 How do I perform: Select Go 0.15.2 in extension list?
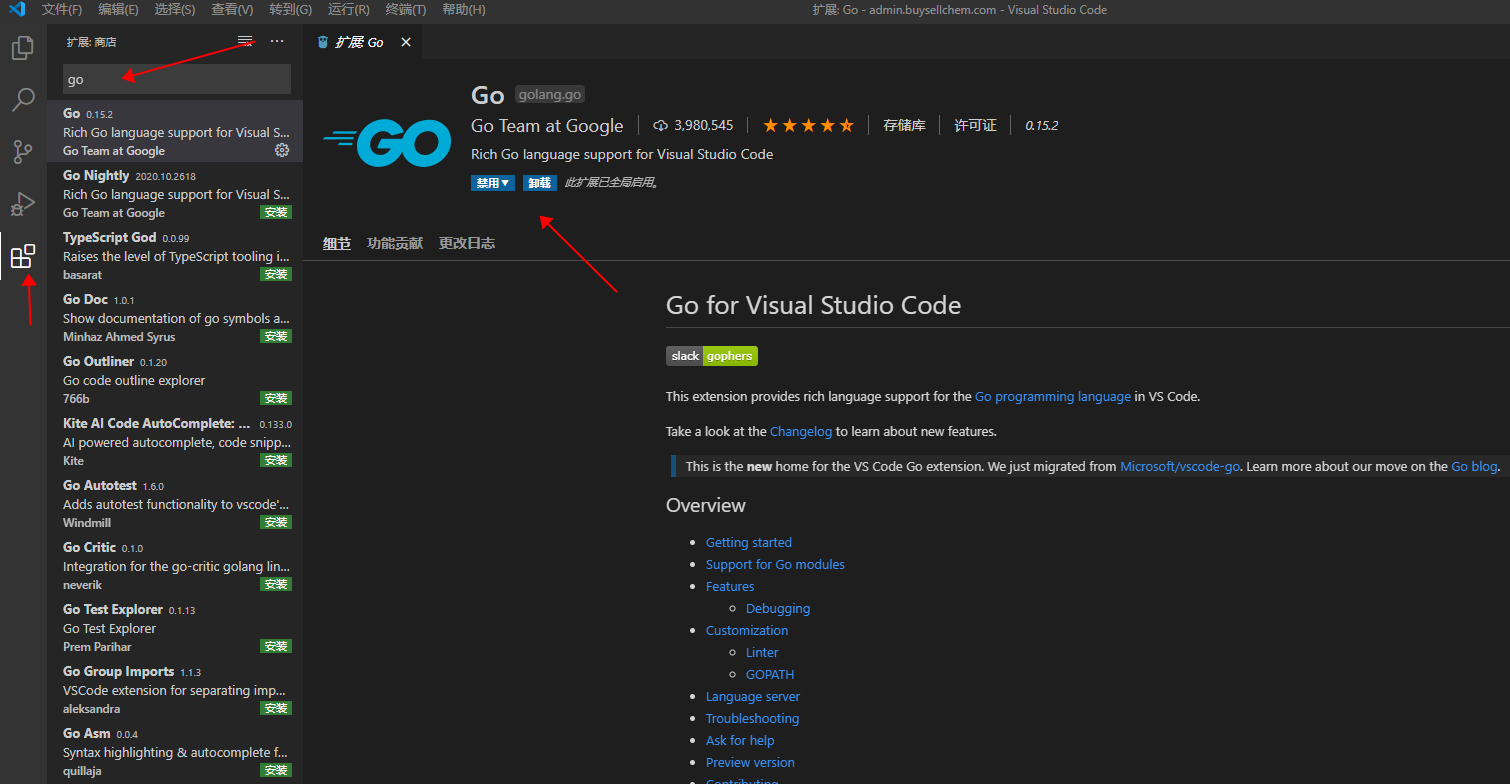pos(175,131)
